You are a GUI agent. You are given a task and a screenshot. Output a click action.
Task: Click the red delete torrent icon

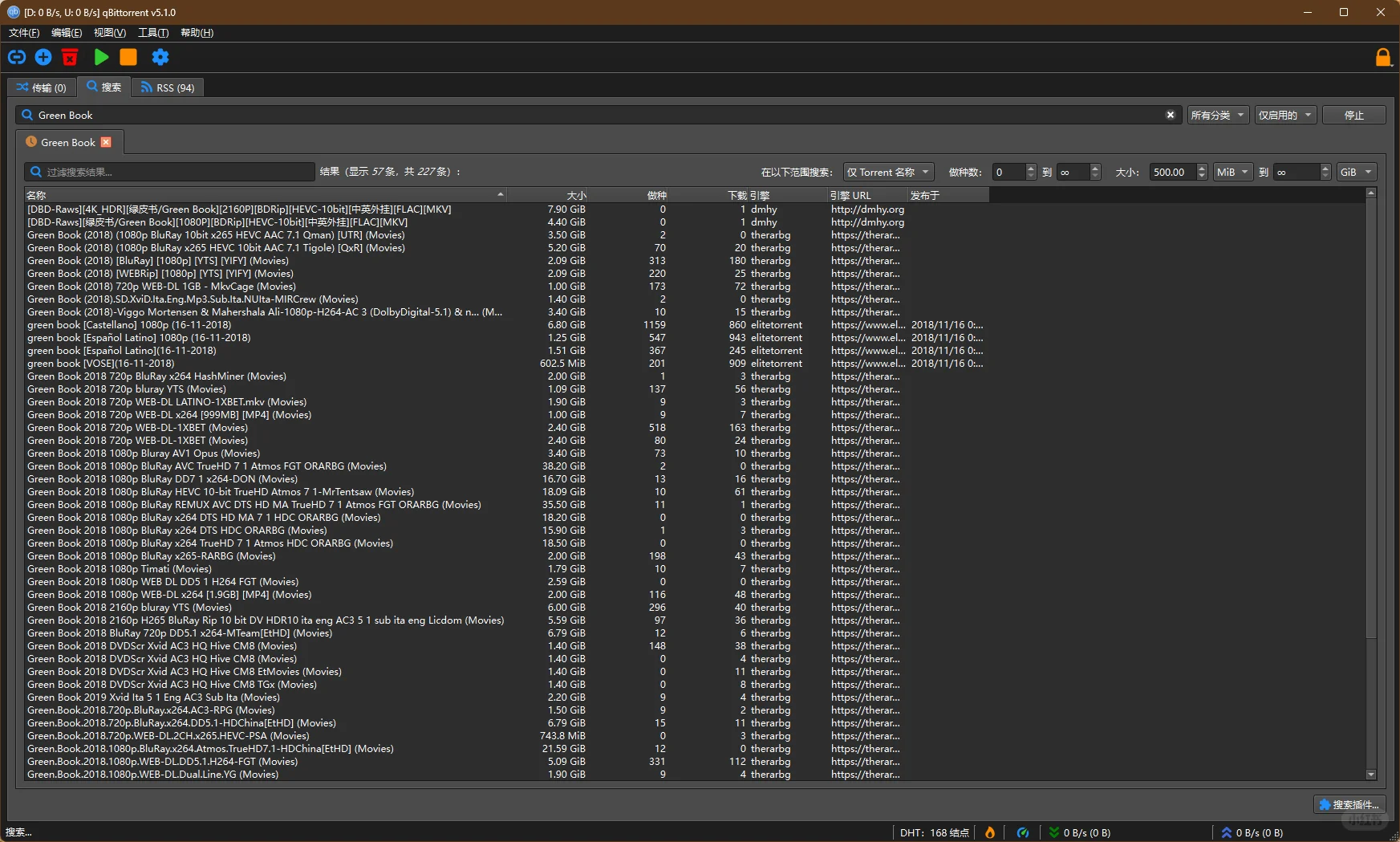(70, 57)
